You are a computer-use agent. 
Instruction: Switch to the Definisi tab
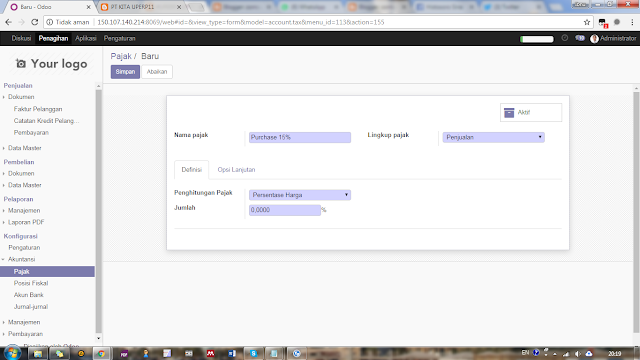[x=191, y=169]
